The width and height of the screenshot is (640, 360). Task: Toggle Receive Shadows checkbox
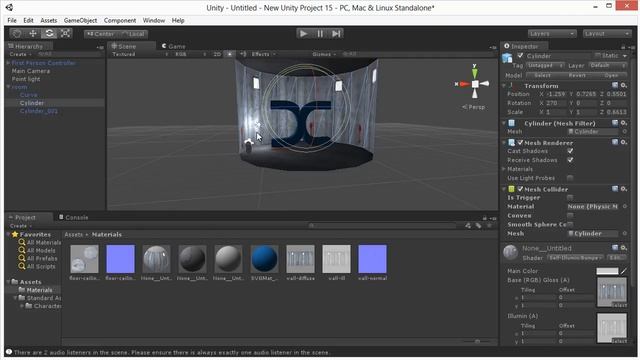570,160
